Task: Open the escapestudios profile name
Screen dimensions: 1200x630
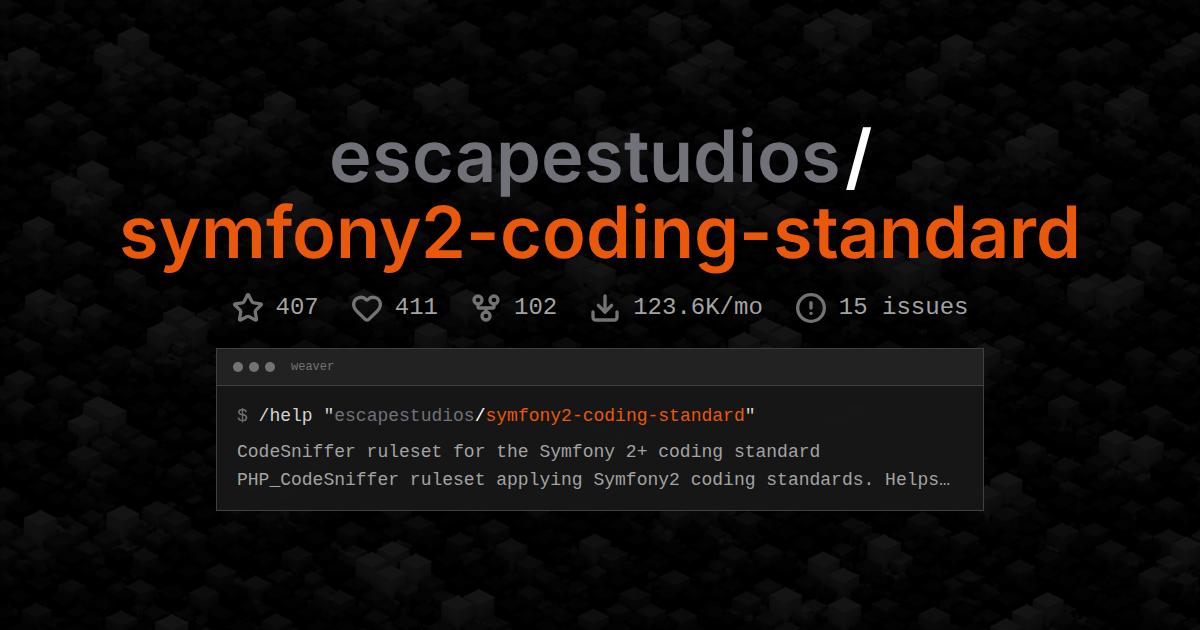Action: (x=586, y=160)
